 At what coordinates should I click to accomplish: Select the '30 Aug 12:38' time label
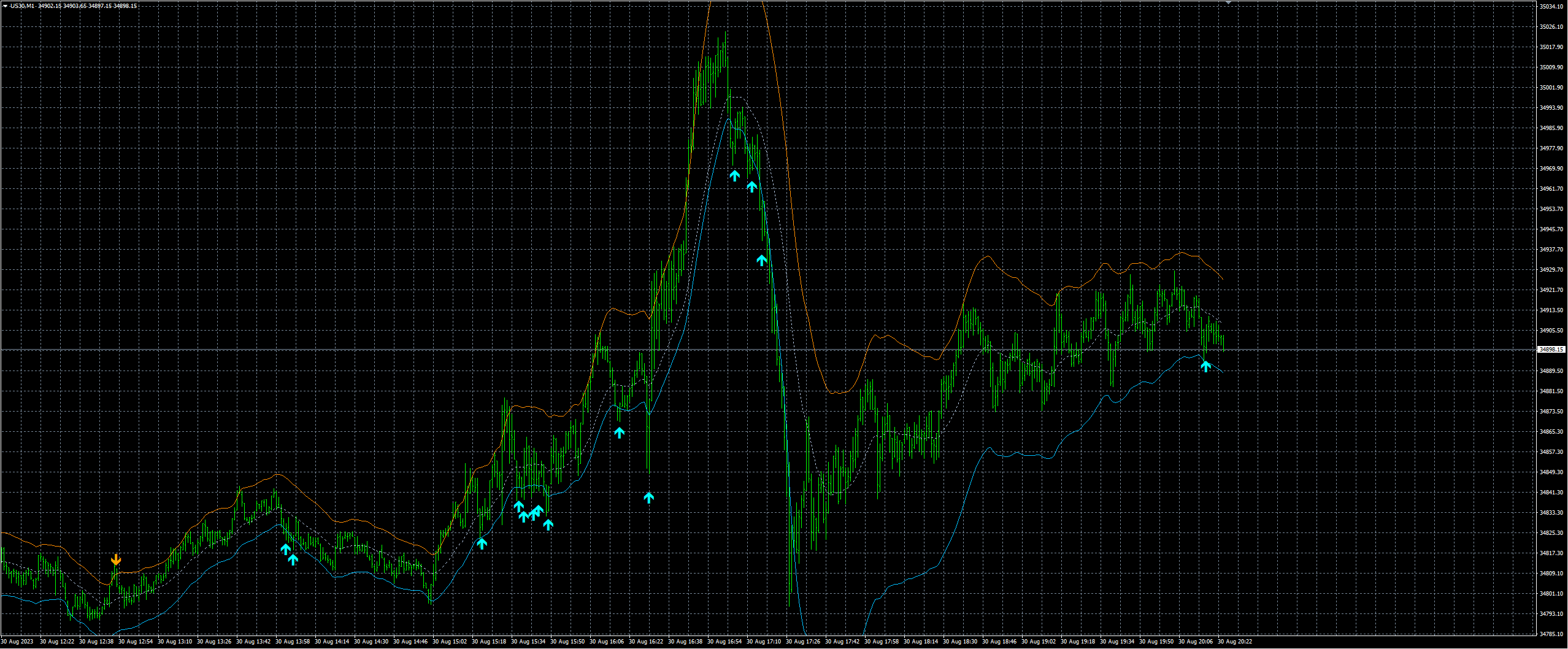[96, 642]
